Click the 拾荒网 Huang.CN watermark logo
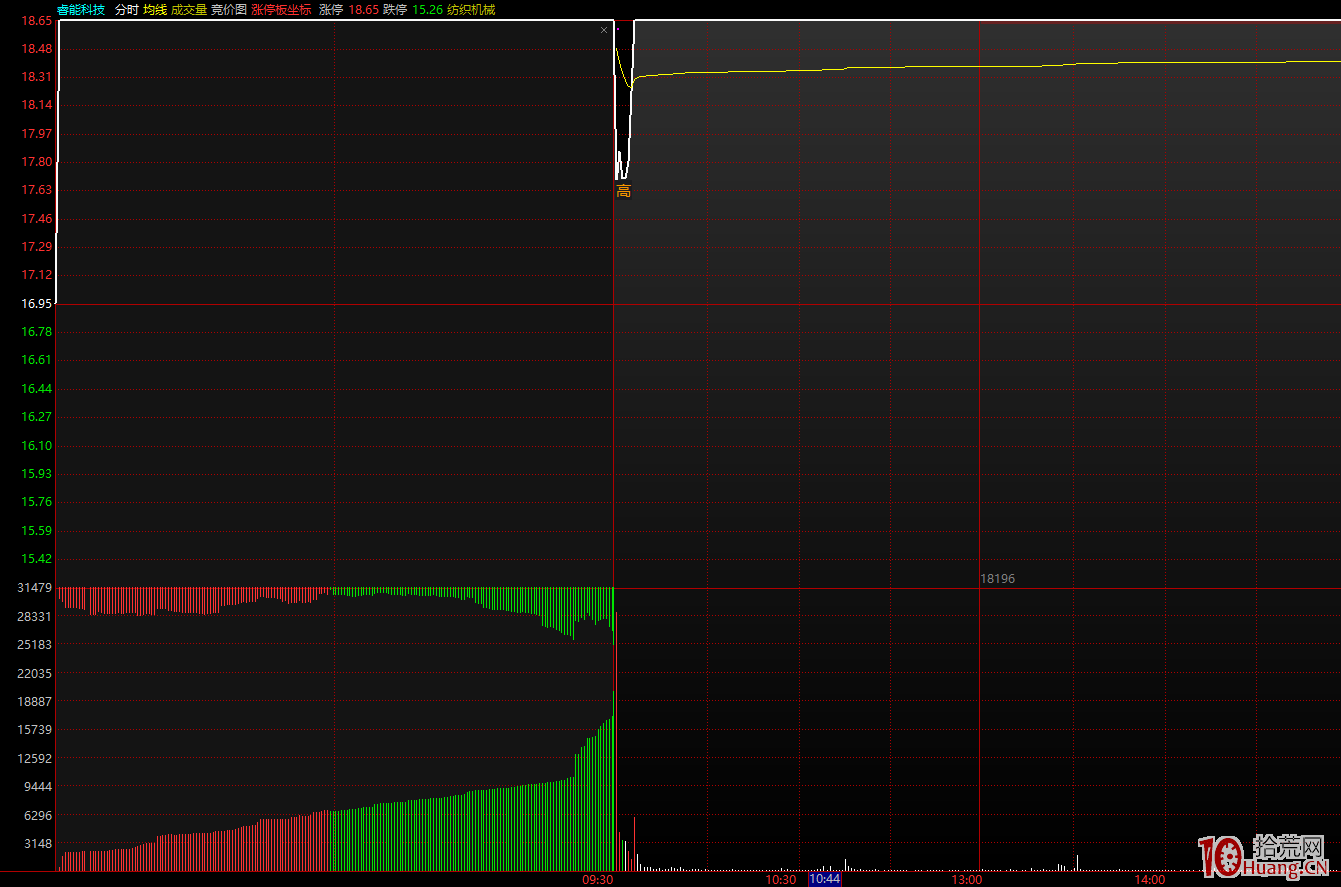This screenshot has height=887, width=1341. coord(1265,858)
